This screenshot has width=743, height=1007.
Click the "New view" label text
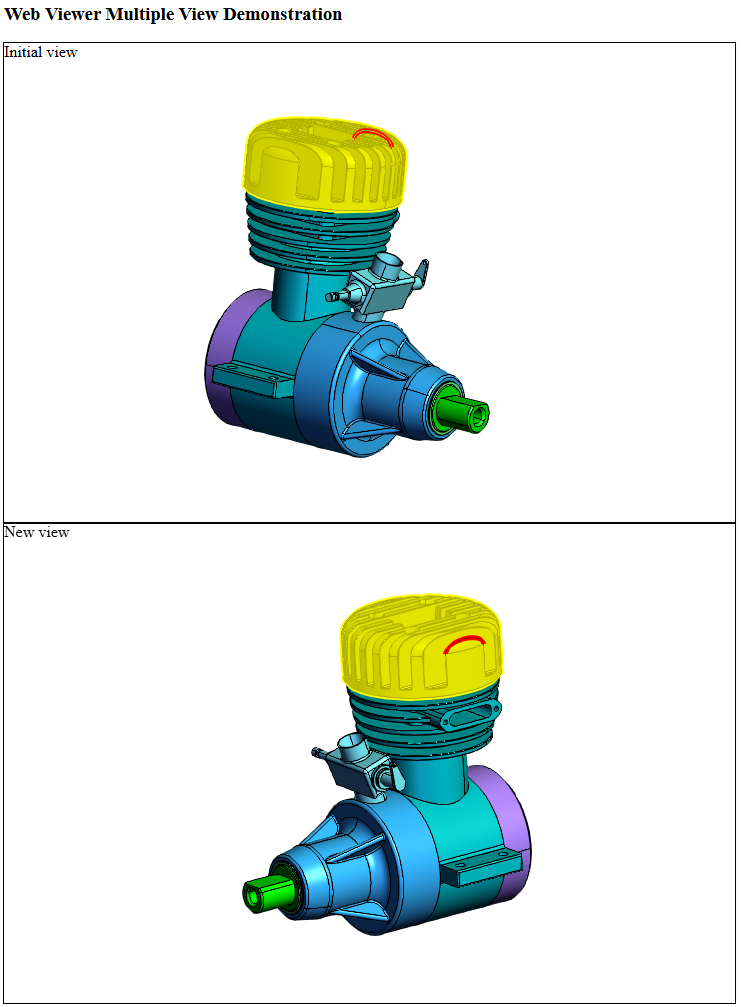[37, 532]
